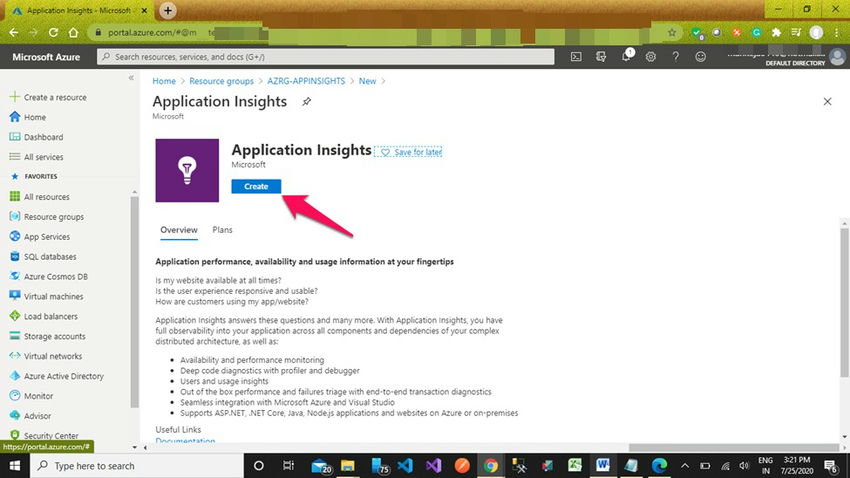
Task: Open Chrome three-dot menu
Action: coord(836,33)
